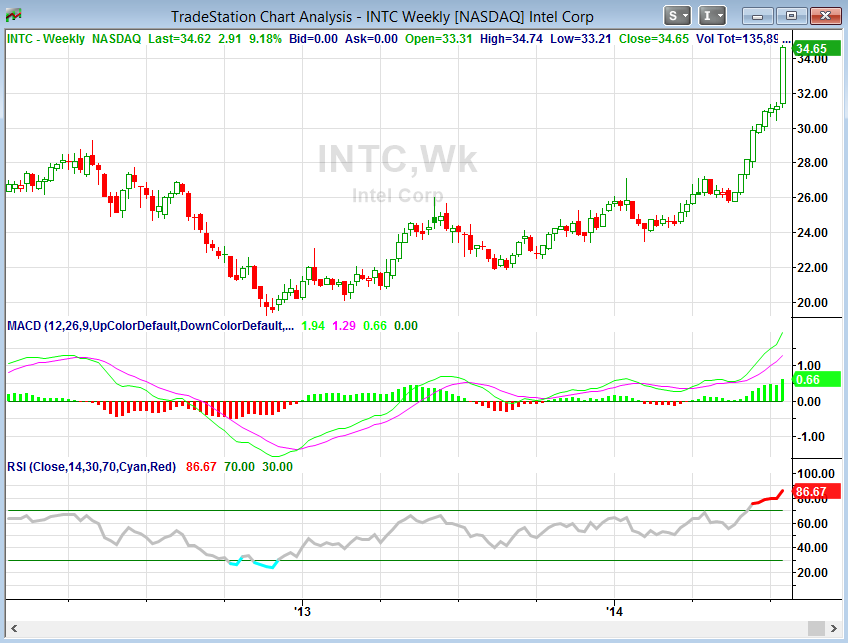Image resolution: width=848 pixels, height=643 pixels.
Task: Click the MACD average value 1.29
Action: point(344,326)
